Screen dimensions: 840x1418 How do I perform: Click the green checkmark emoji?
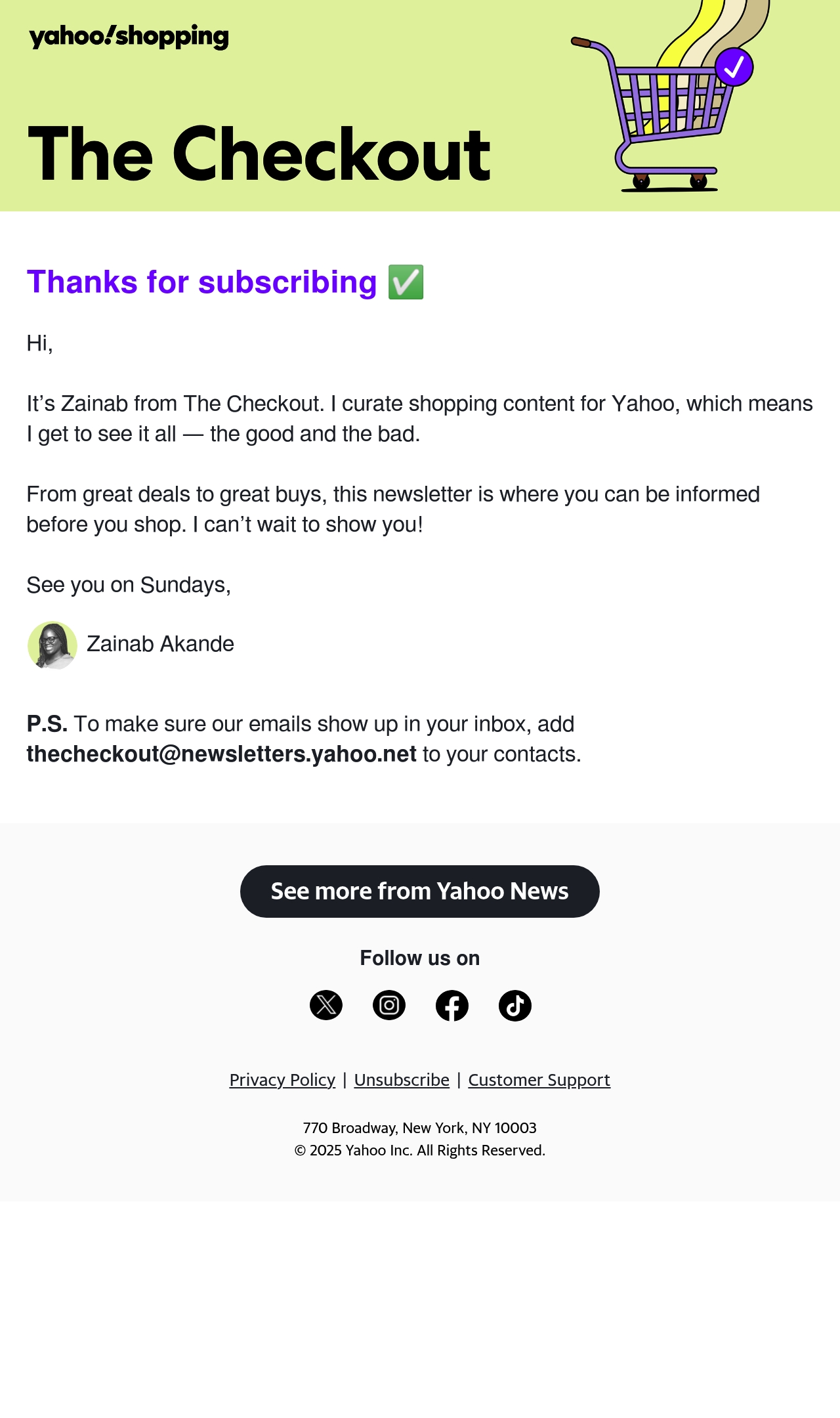[x=406, y=282]
